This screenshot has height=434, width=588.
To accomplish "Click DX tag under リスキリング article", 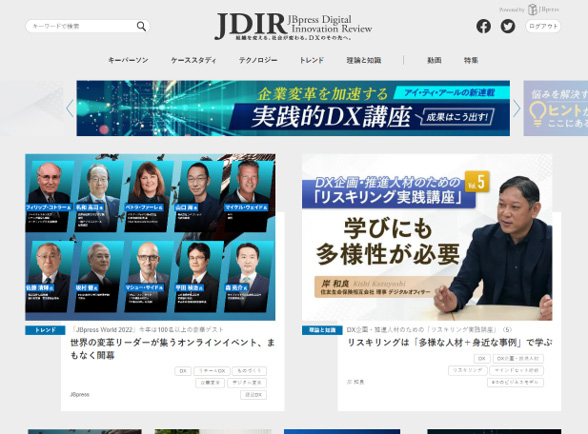I will [482, 359].
